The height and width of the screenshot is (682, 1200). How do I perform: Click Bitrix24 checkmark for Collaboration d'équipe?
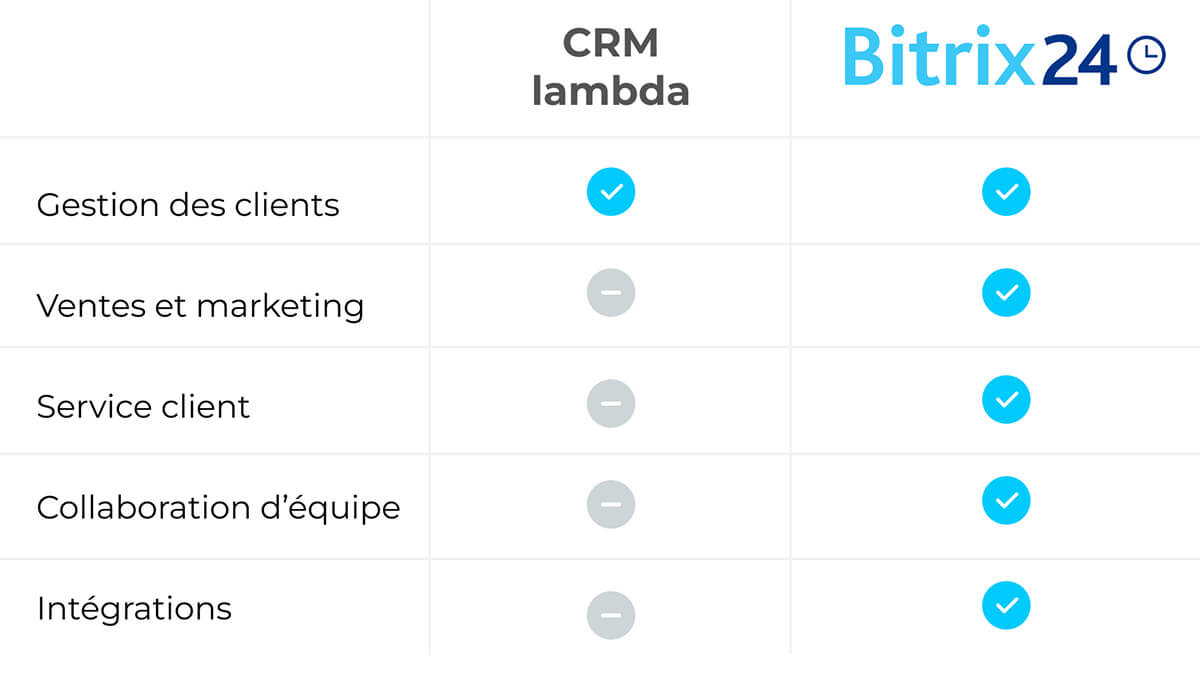1006,501
